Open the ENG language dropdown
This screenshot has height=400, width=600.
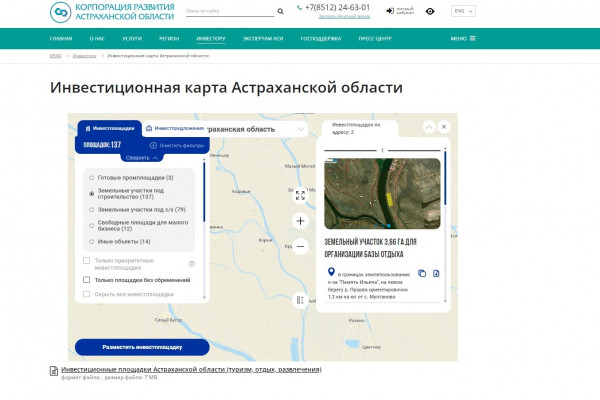point(463,11)
